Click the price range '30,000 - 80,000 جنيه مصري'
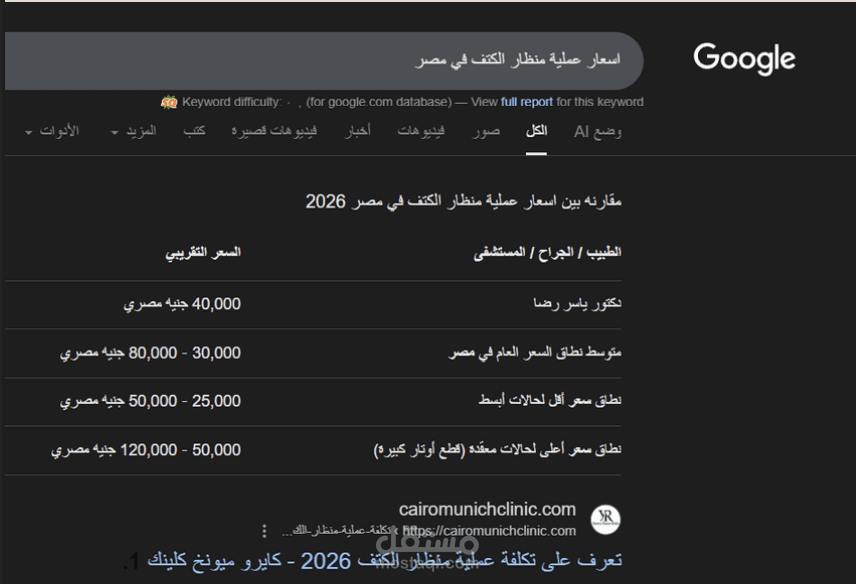 (150, 353)
